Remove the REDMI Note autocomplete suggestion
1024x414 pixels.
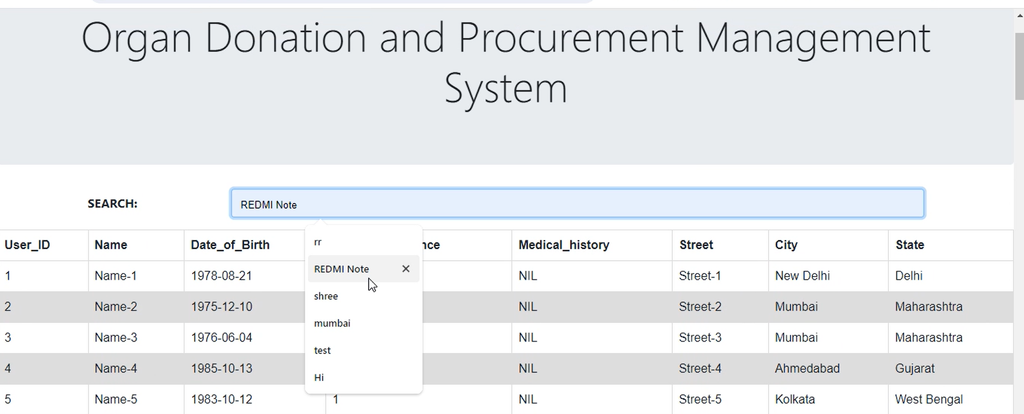tap(406, 268)
